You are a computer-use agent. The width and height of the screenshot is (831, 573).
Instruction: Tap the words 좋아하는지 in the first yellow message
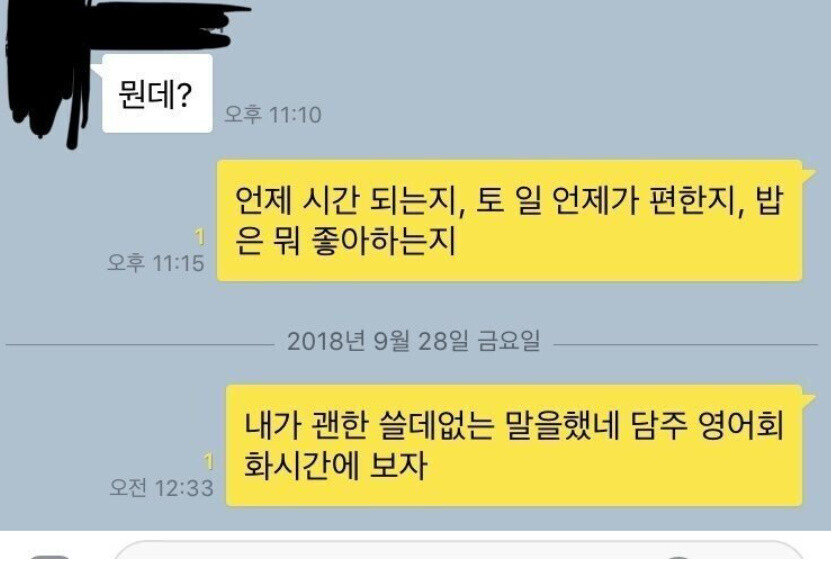click(383, 241)
